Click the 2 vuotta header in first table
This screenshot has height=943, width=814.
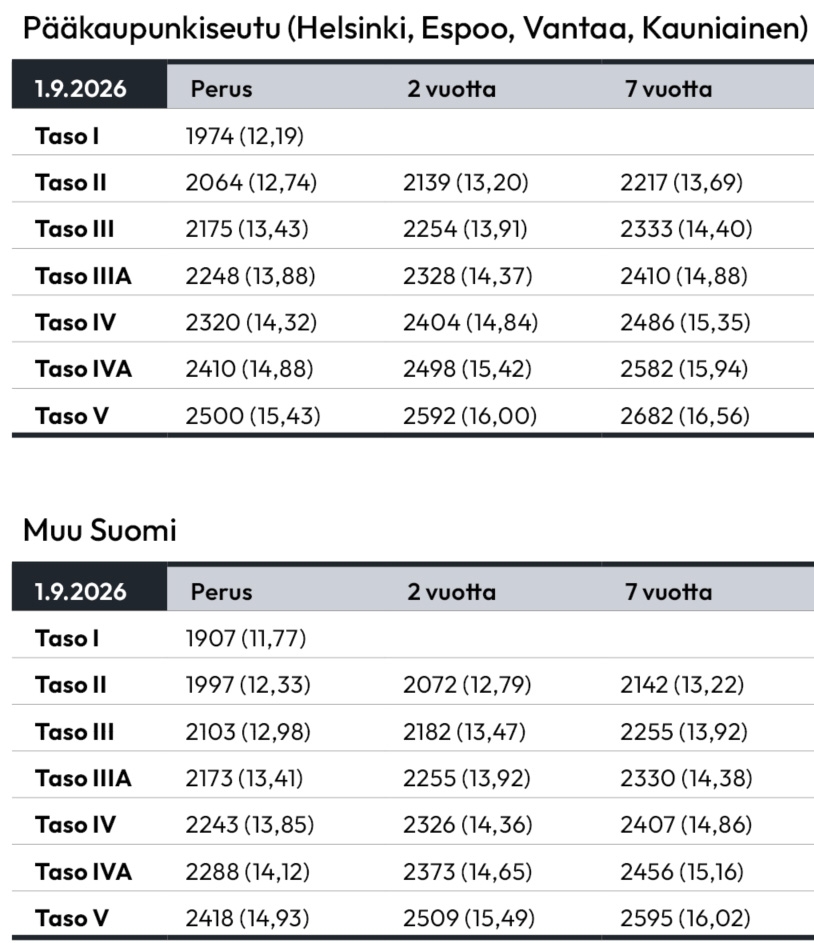pos(451,89)
